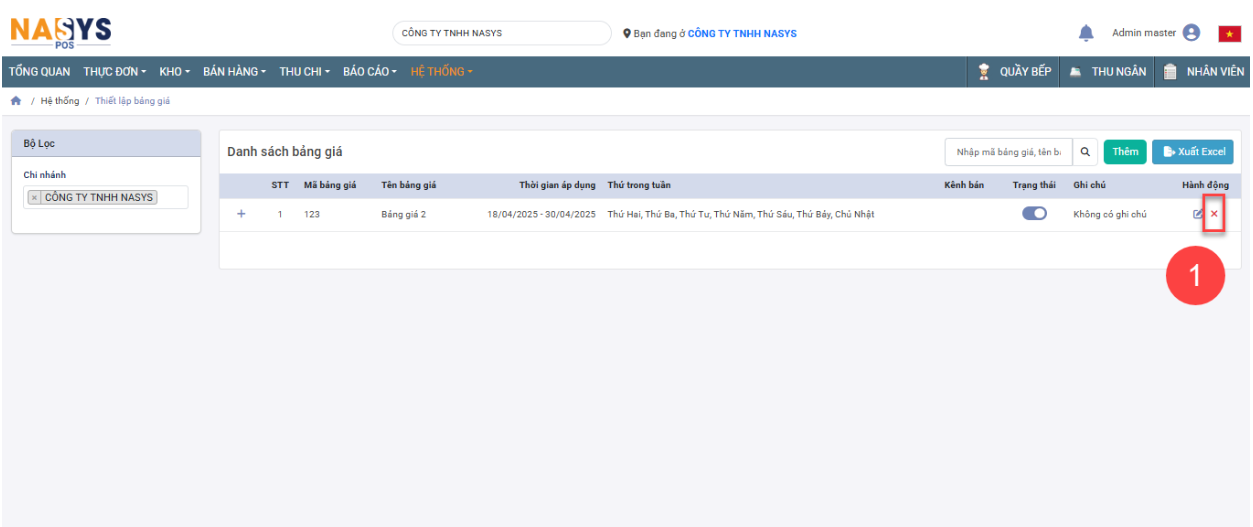Edit price list Bảng giá 2

1198,214
